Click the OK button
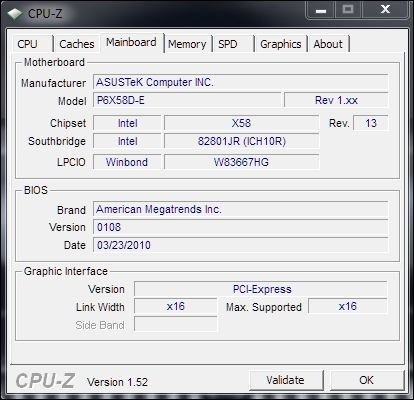 tap(367, 380)
